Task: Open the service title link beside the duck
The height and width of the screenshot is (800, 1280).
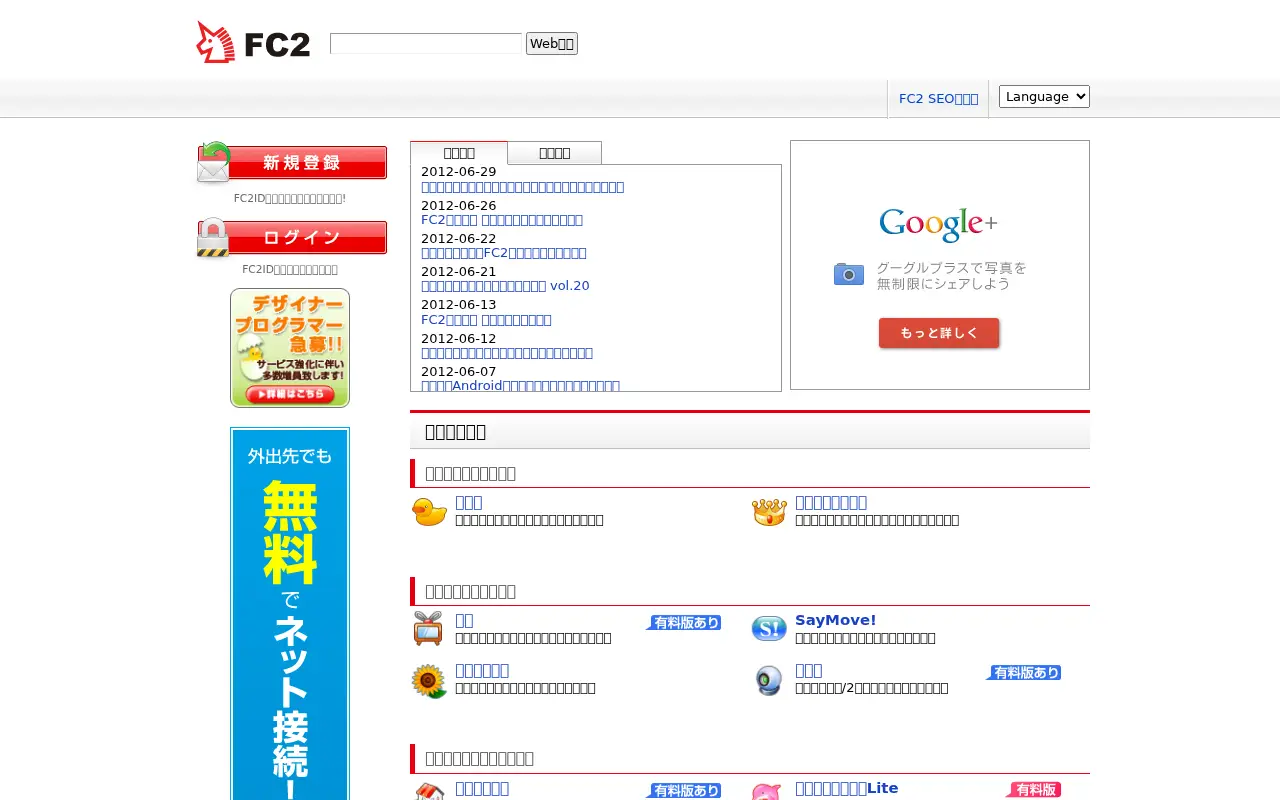Action: click(x=468, y=502)
